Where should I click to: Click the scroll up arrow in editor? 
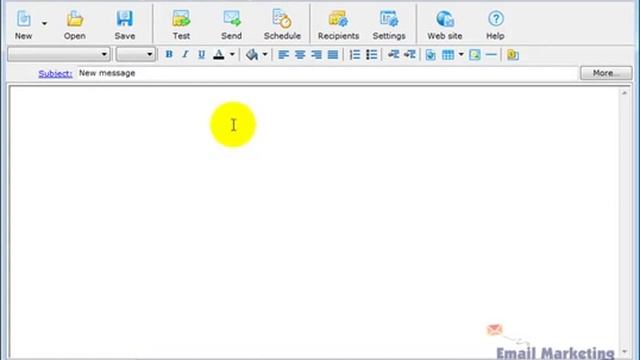click(624, 93)
